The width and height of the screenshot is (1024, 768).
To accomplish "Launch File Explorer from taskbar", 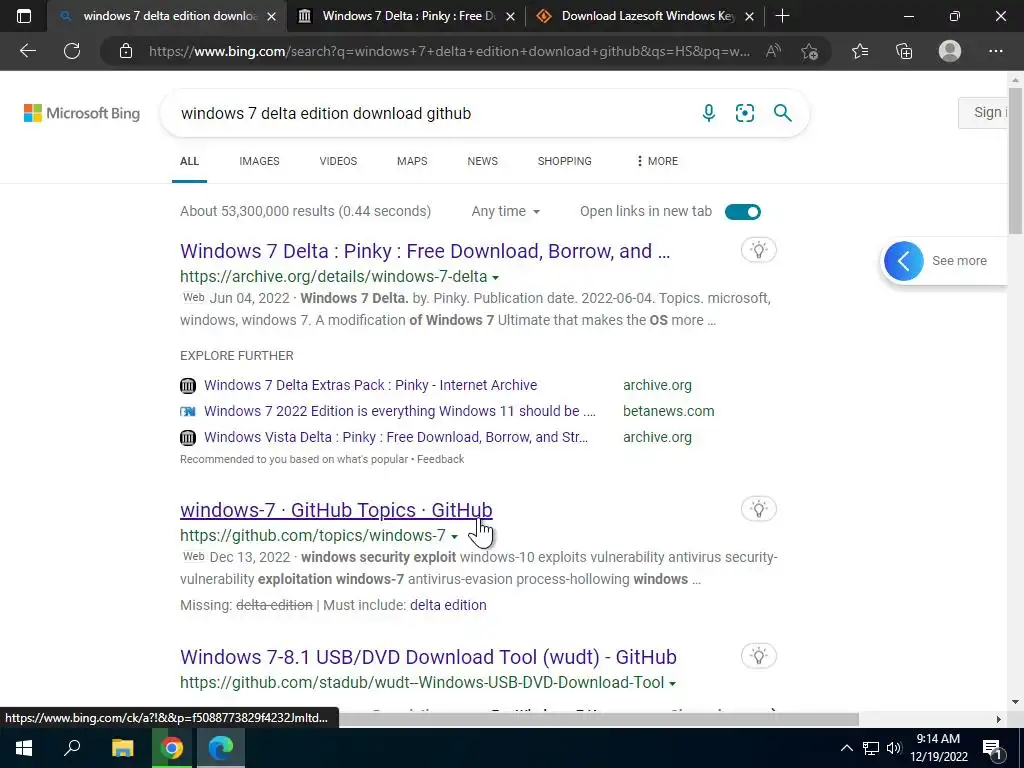I will 122,748.
